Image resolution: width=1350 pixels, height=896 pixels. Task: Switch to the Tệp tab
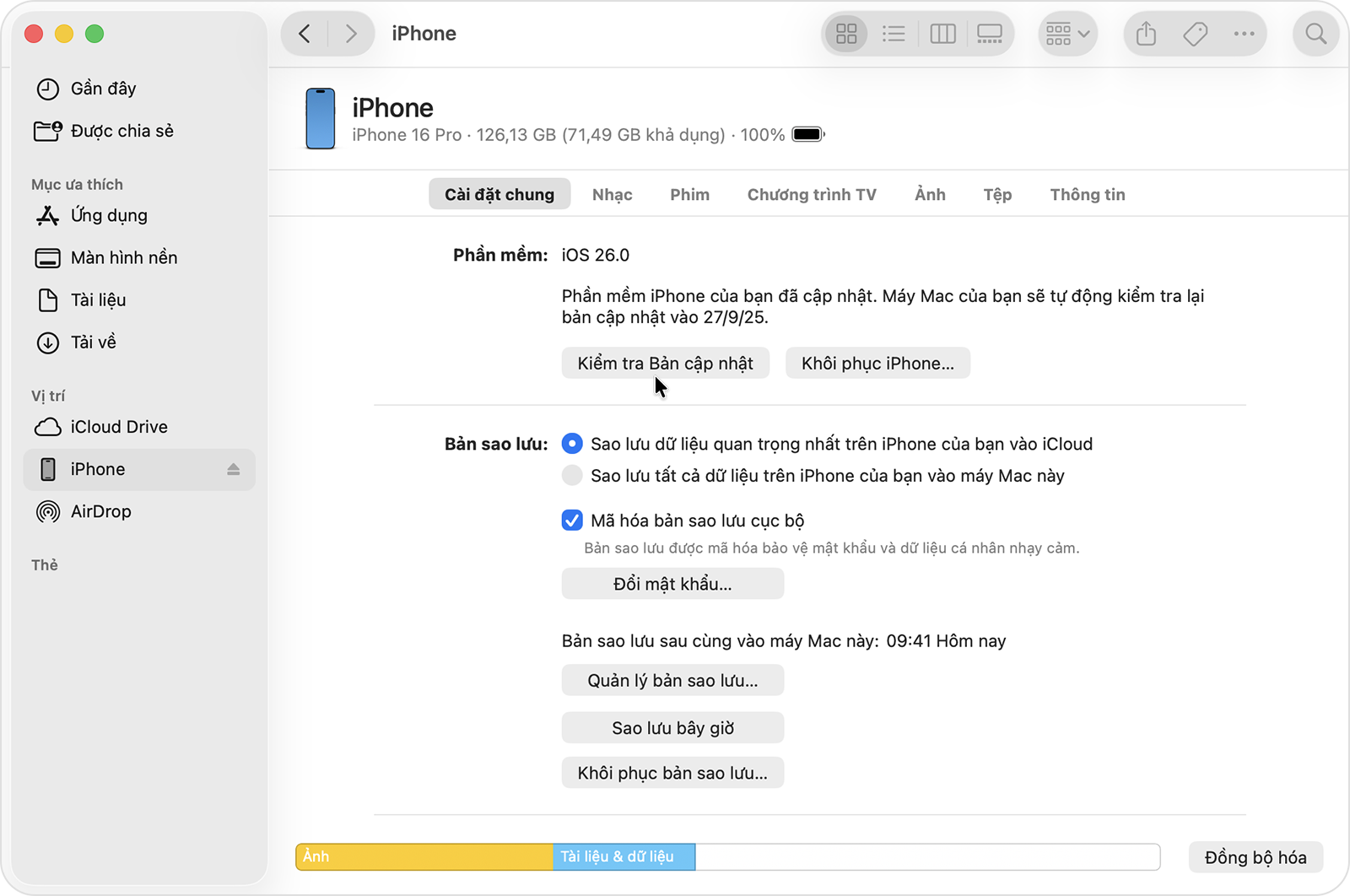click(997, 194)
